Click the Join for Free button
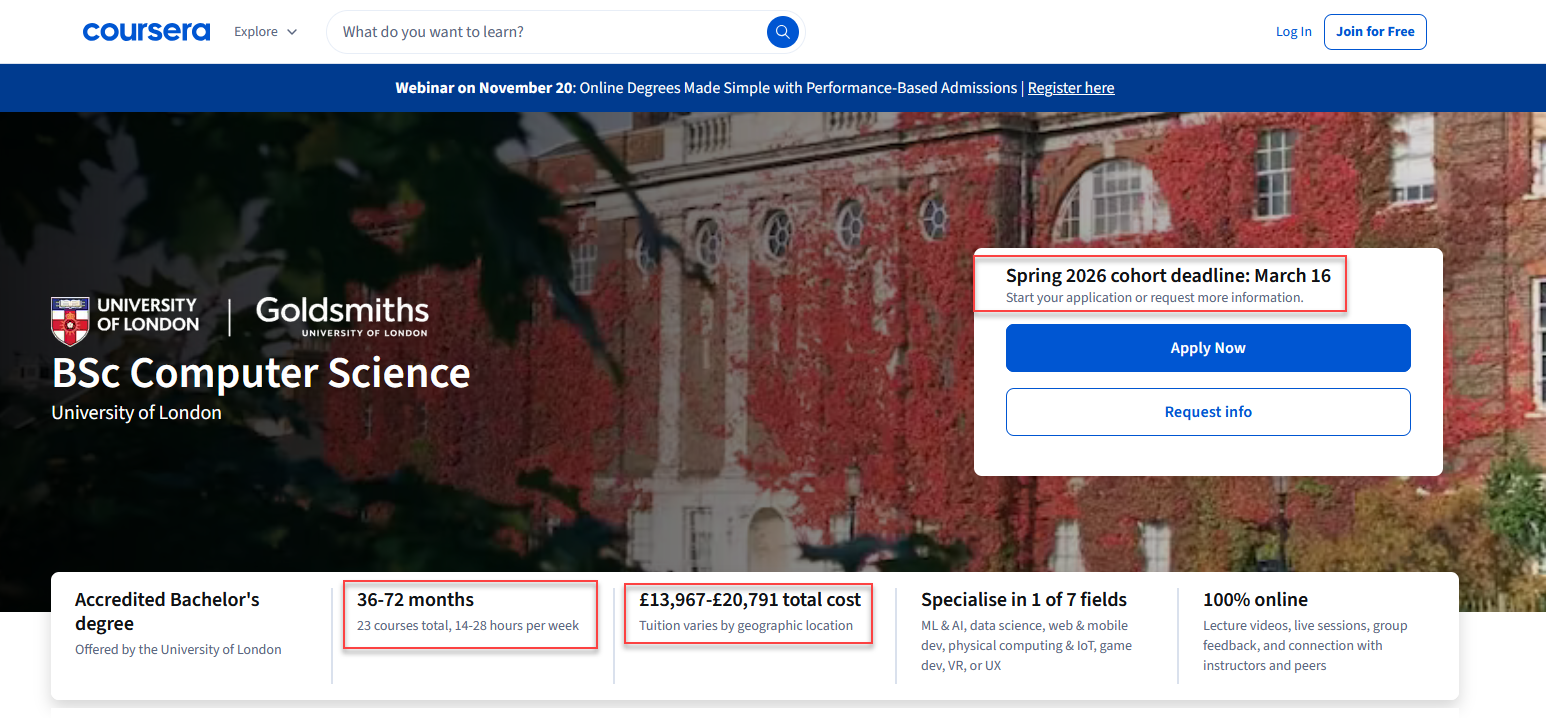Screen dimensions: 1546x718 point(1375,32)
